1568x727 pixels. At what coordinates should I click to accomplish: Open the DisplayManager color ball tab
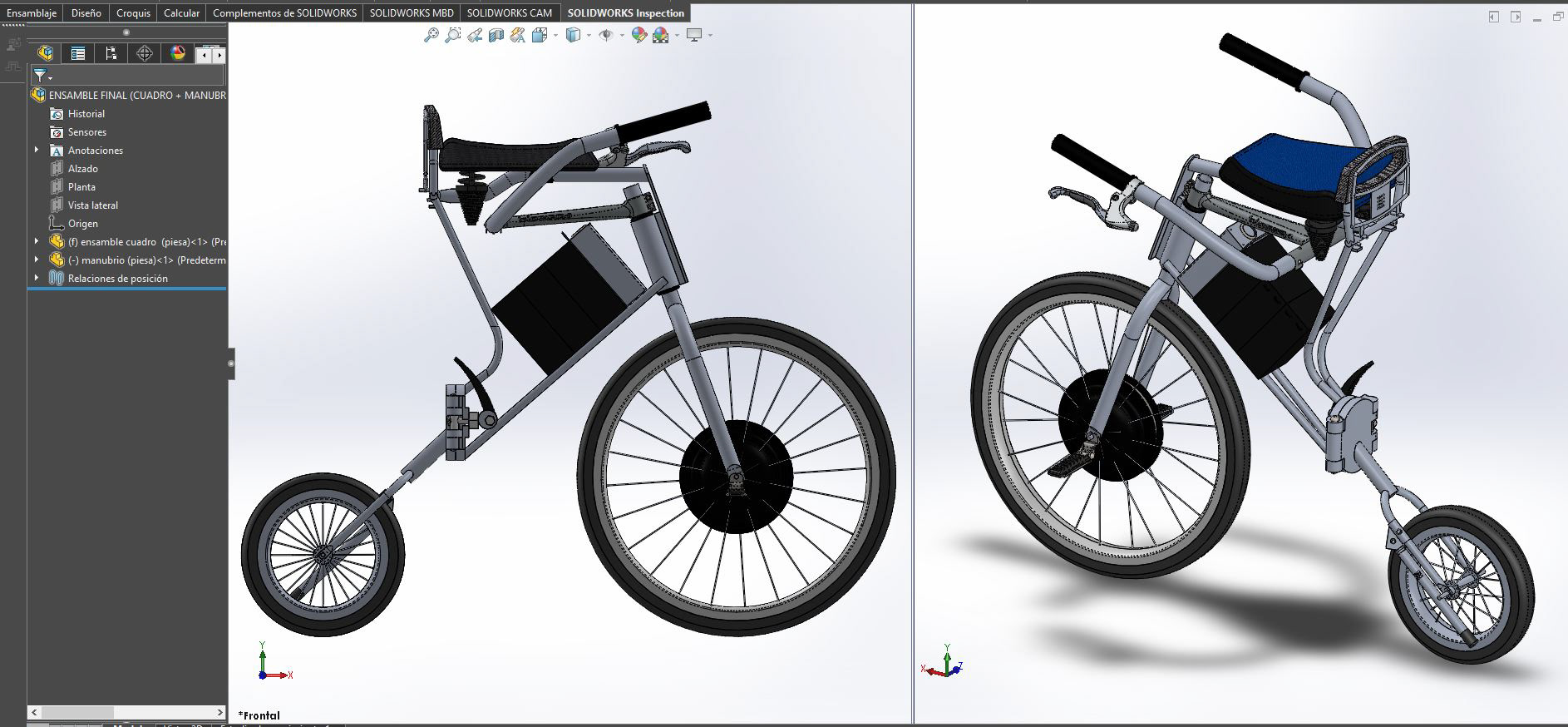178,53
